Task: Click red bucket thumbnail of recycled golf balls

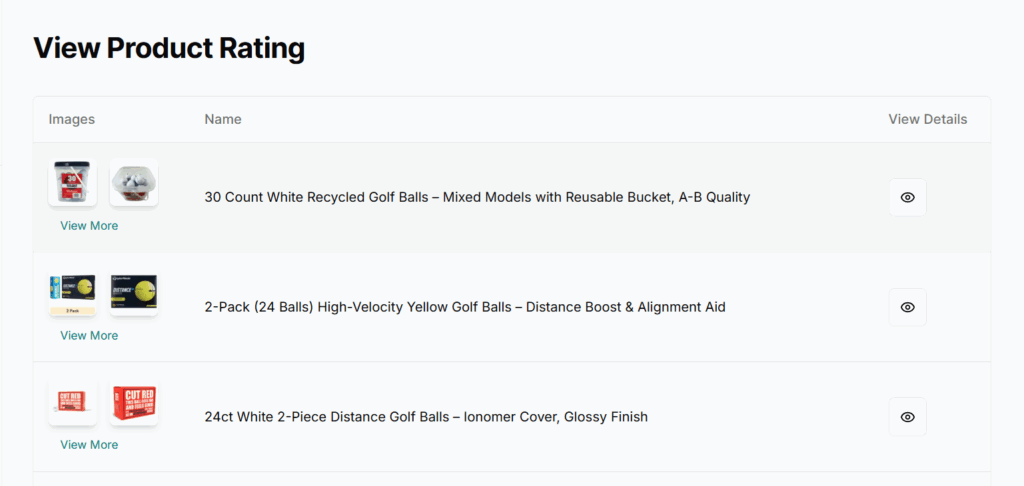Action: click(x=73, y=184)
